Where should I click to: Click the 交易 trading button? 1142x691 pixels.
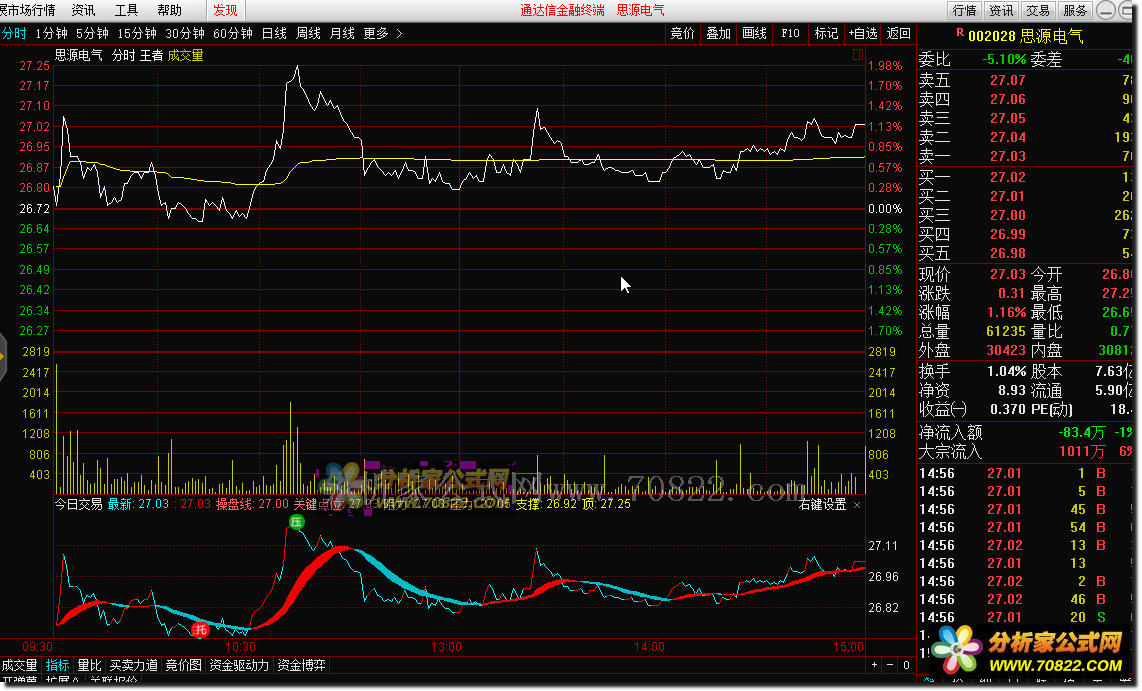coord(1038,10)
